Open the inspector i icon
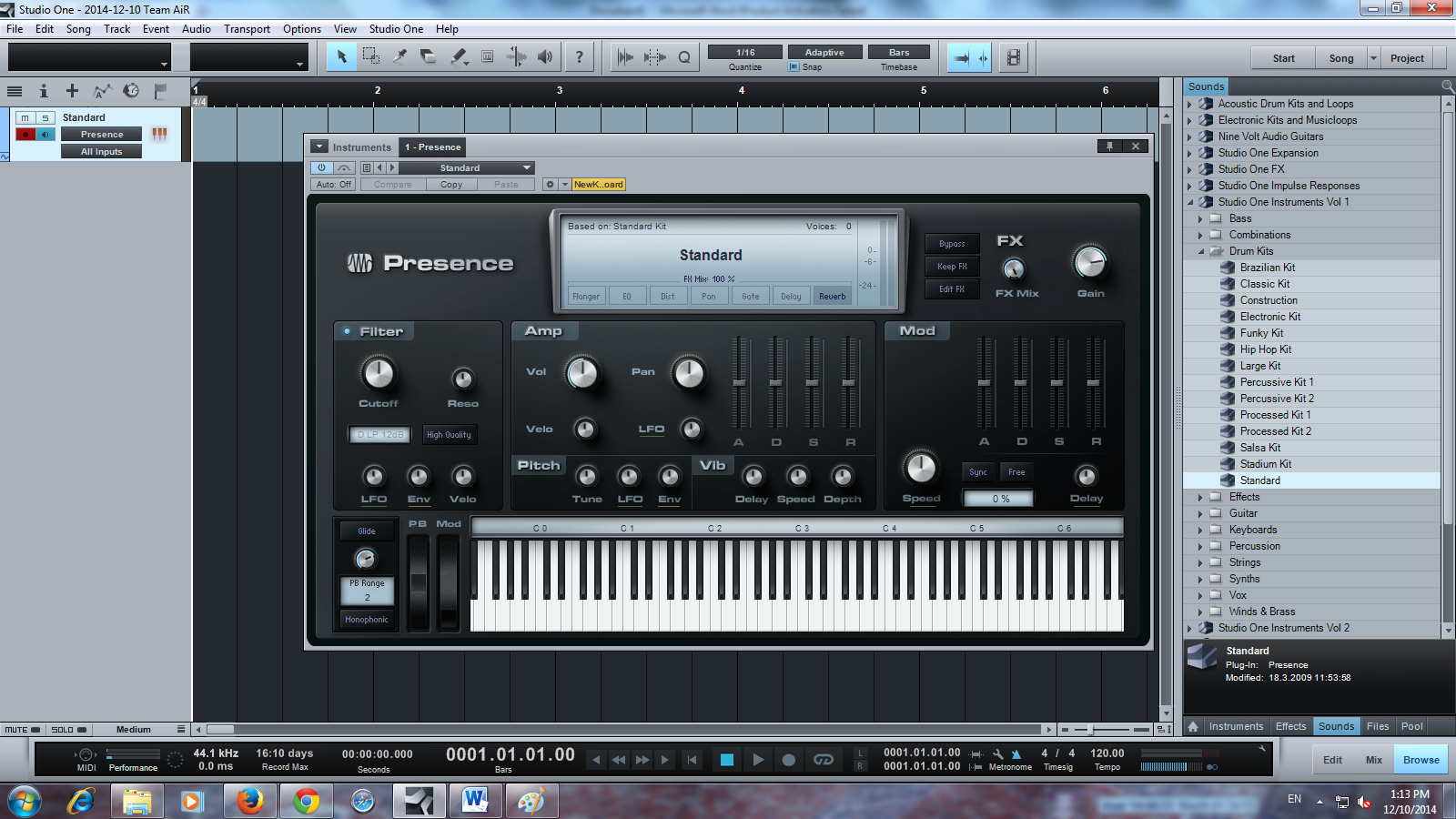 (43, 91)
